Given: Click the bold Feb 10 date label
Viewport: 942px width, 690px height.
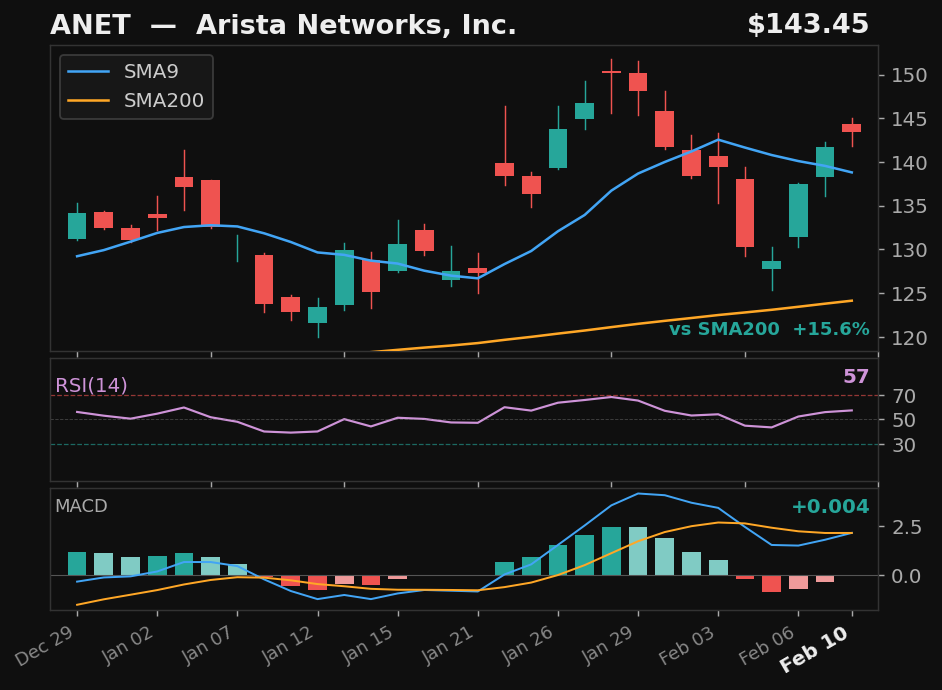Looking at the screenshot, I should (814, 649).
